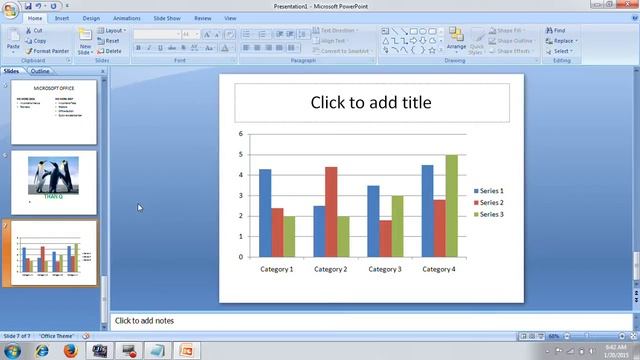
Task: Center text in Paragraph group
Action: [x=257, y=48]
